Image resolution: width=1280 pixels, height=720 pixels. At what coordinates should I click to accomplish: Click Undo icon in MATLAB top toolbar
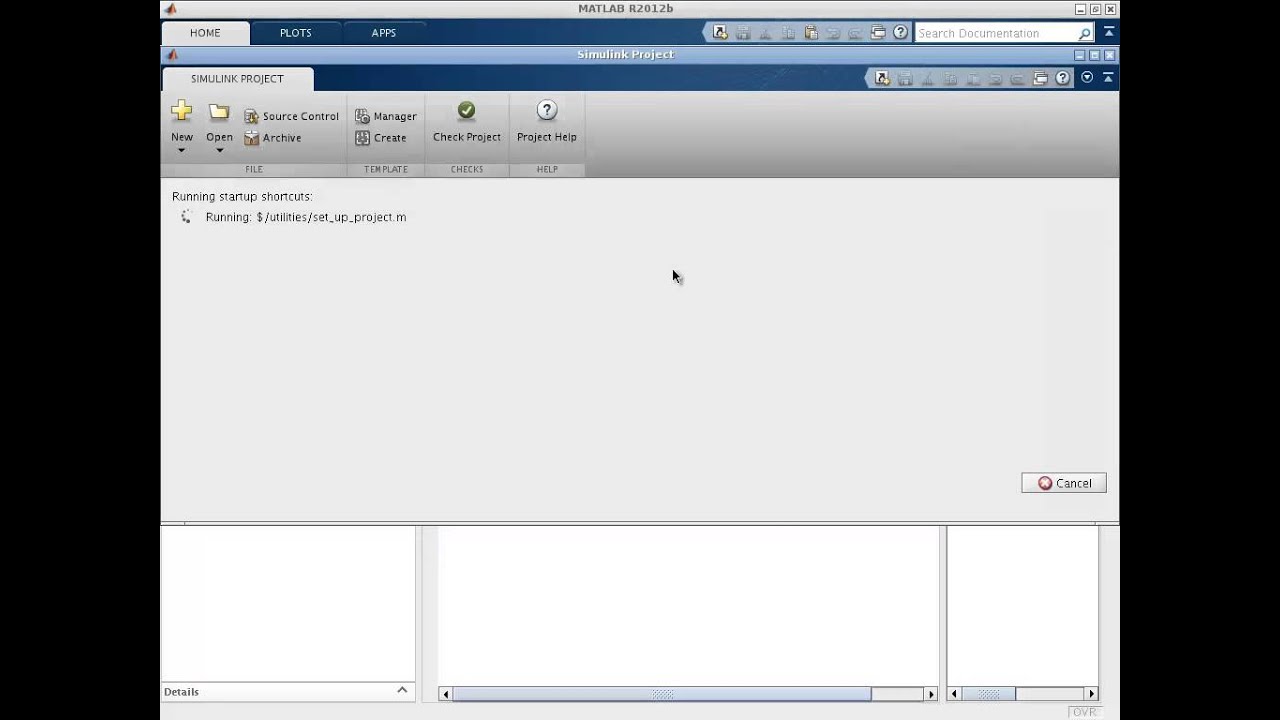833,33
